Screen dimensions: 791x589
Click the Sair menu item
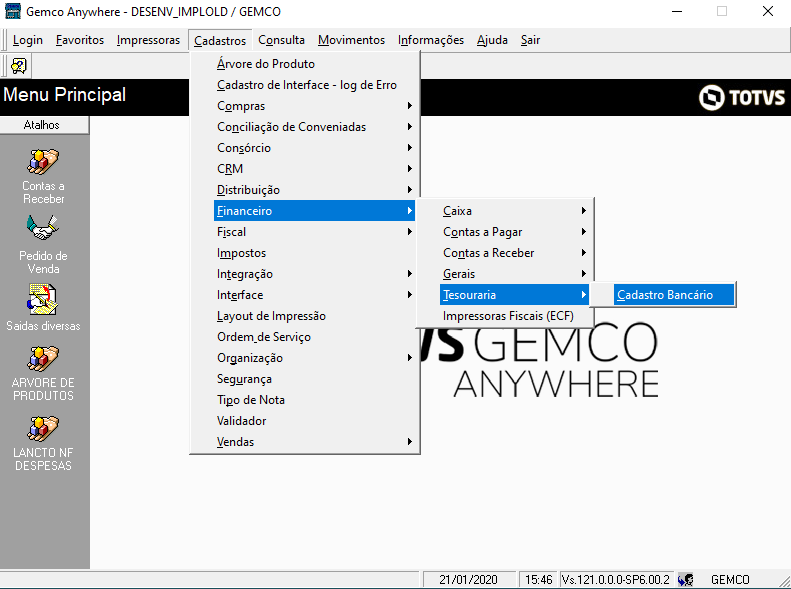tap(531, 40)
